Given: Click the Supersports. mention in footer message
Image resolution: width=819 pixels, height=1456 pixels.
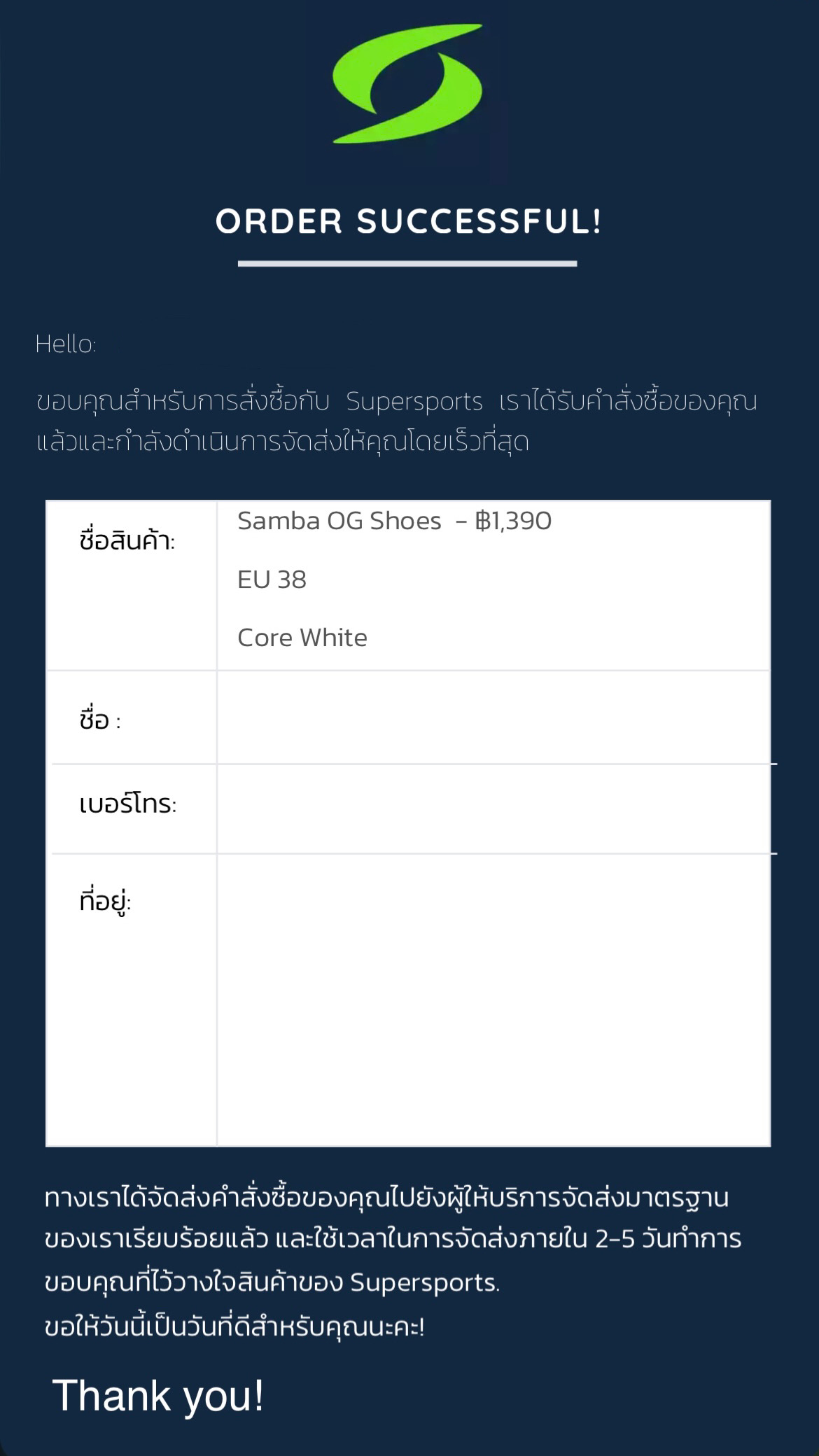Looking at the screenshot, I should (425, 1282).
